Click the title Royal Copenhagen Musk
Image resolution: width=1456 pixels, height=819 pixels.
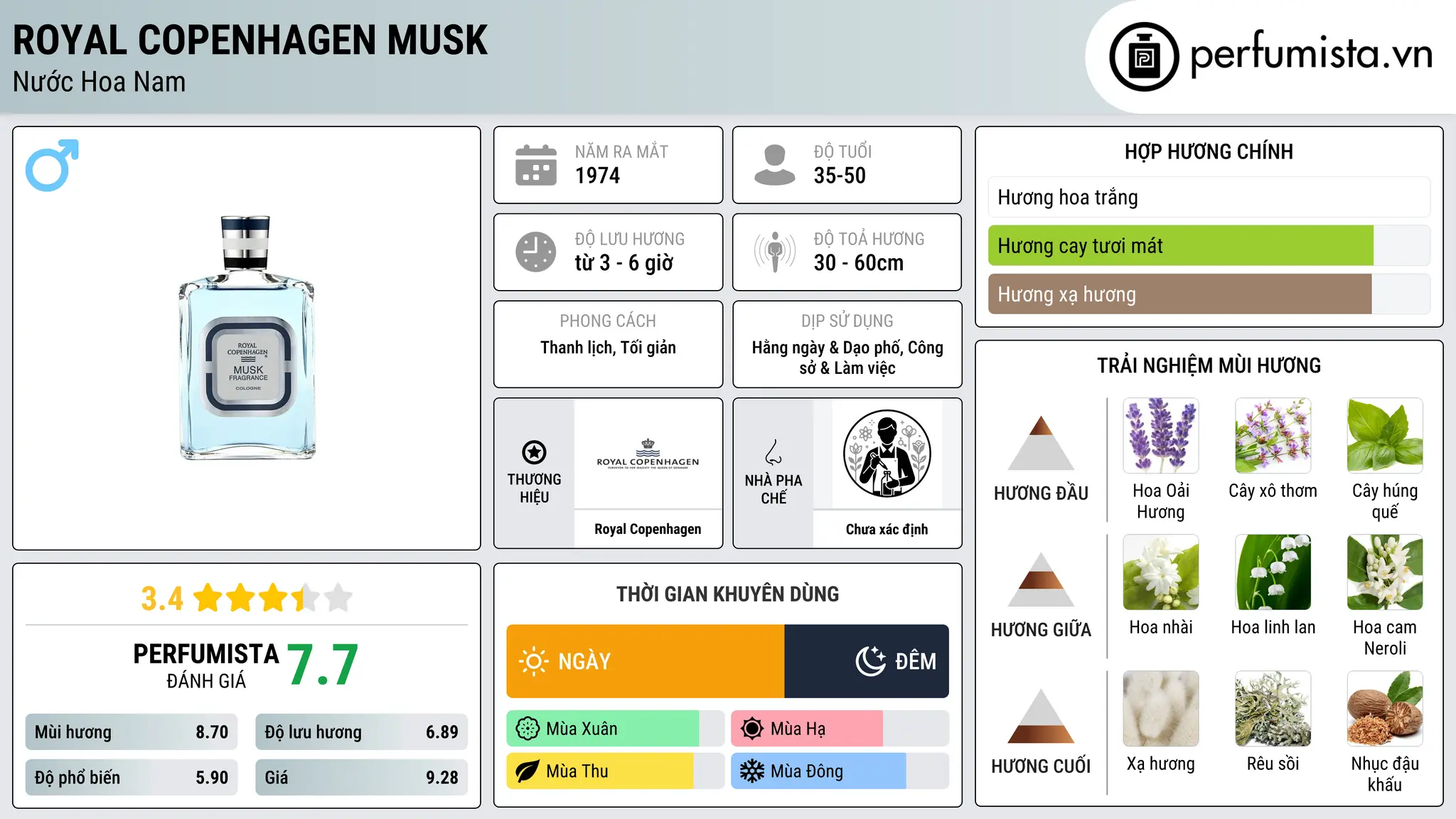click(250, 41)
